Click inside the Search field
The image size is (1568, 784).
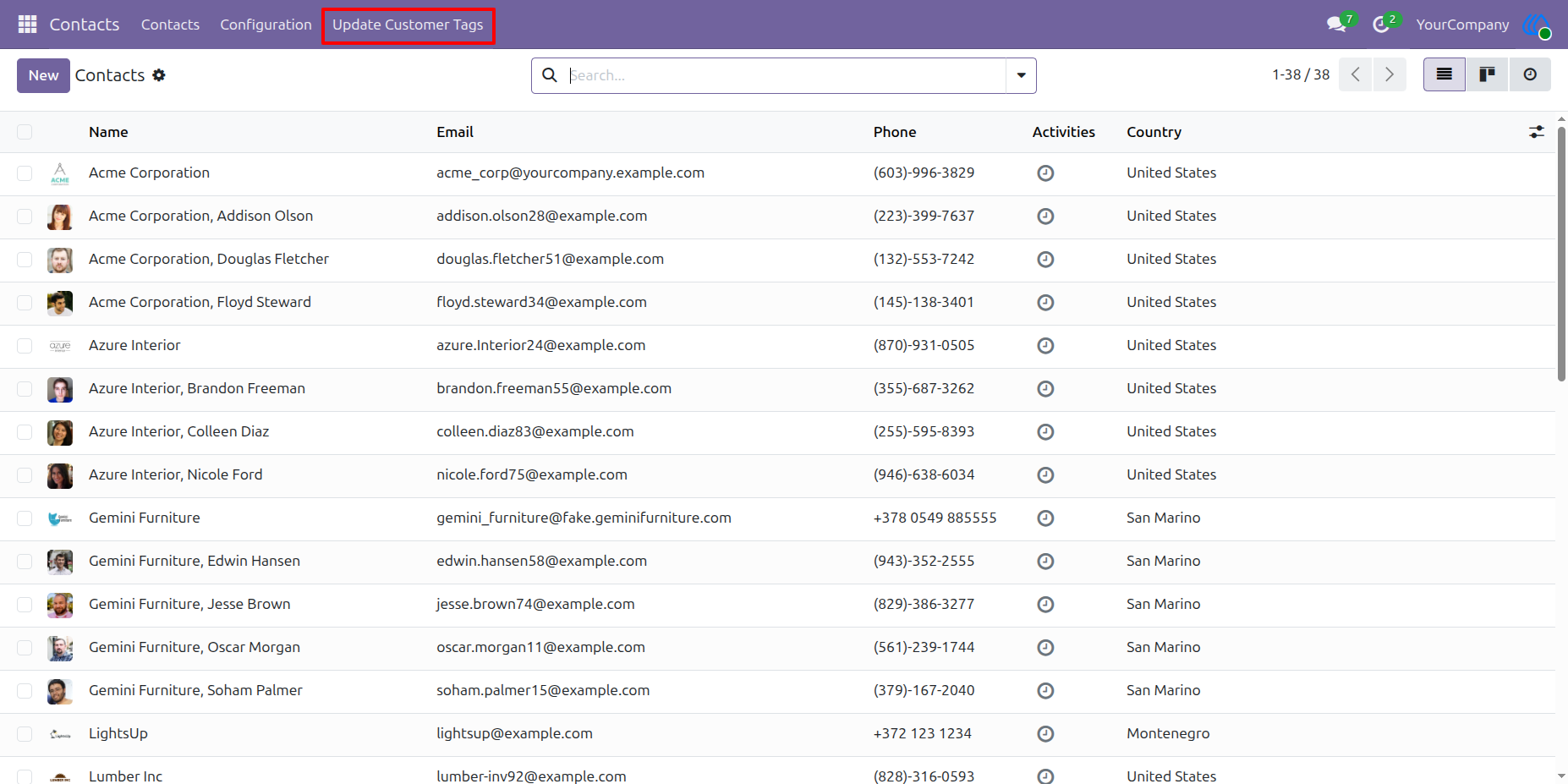point(785,75)
